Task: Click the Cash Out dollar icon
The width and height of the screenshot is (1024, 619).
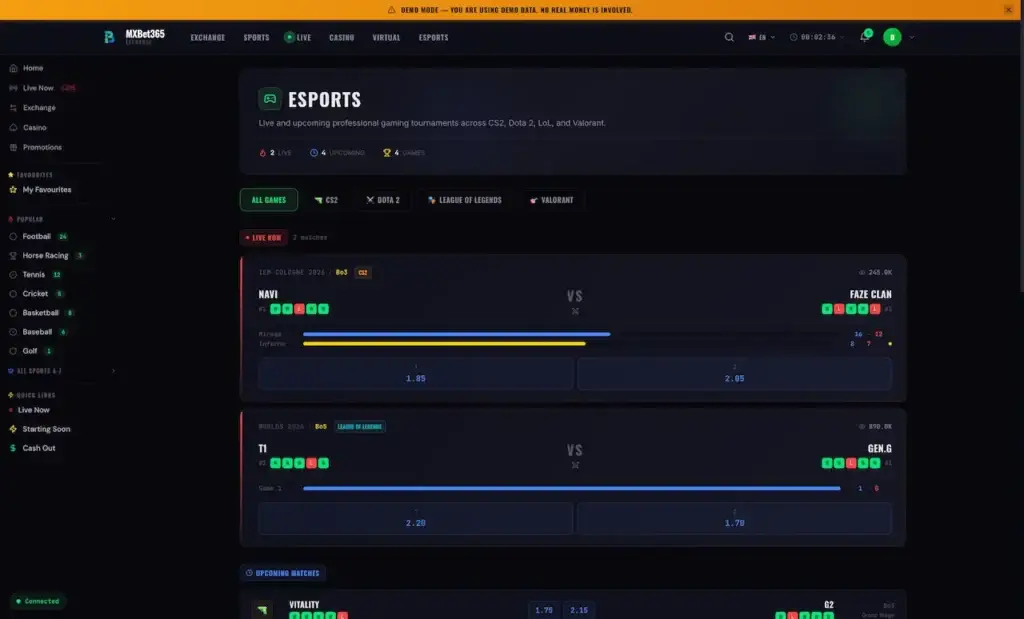Action: (x=13, y=448)
